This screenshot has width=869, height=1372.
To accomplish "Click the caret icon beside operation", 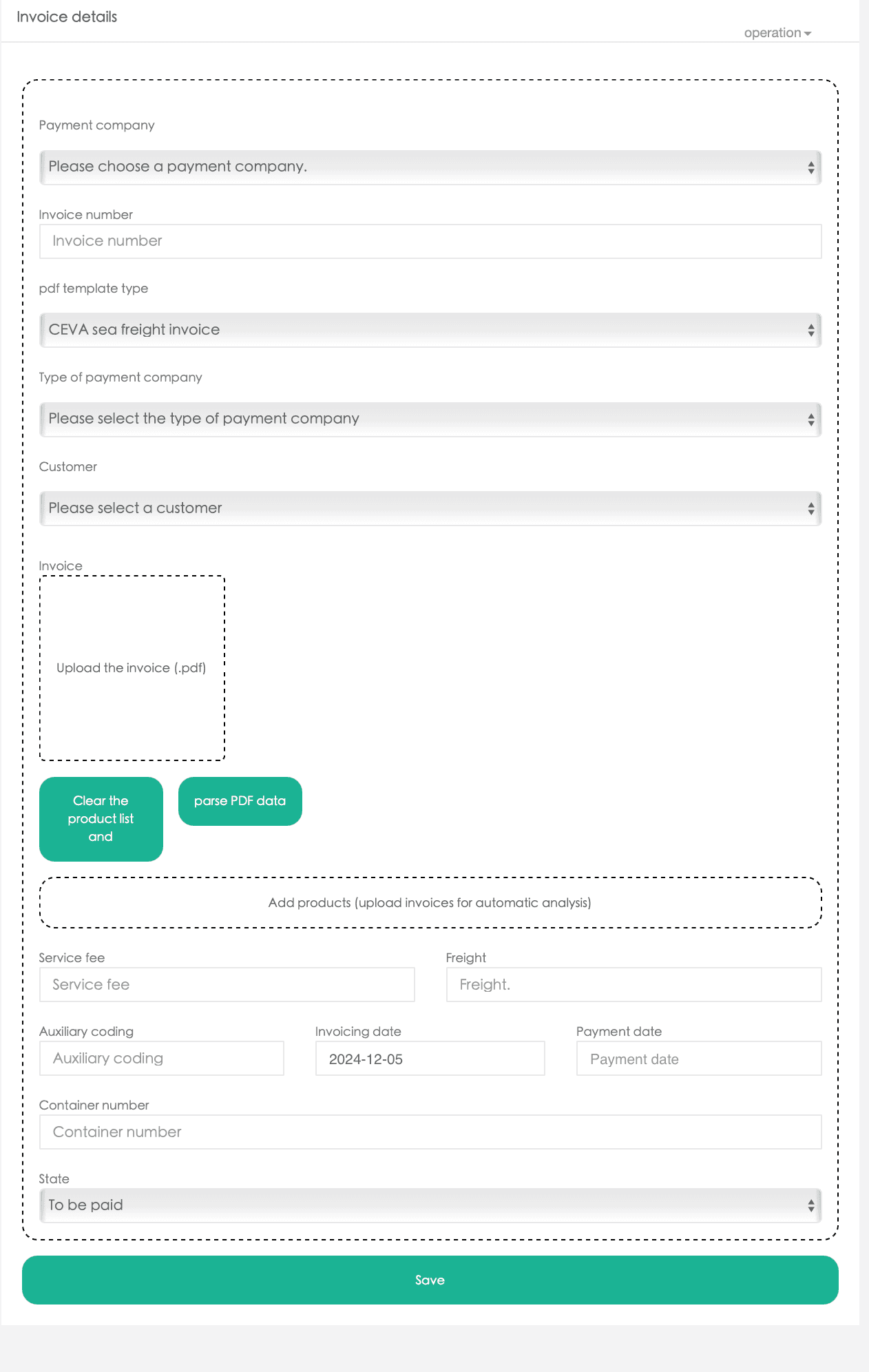I will point(808,34).
